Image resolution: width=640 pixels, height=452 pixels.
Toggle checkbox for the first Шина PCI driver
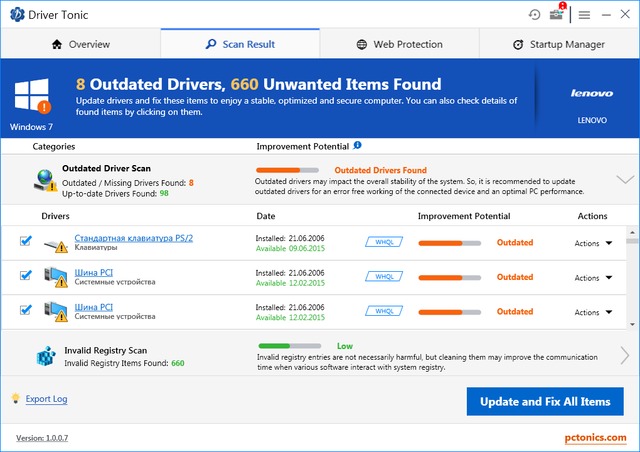[25, 276]
